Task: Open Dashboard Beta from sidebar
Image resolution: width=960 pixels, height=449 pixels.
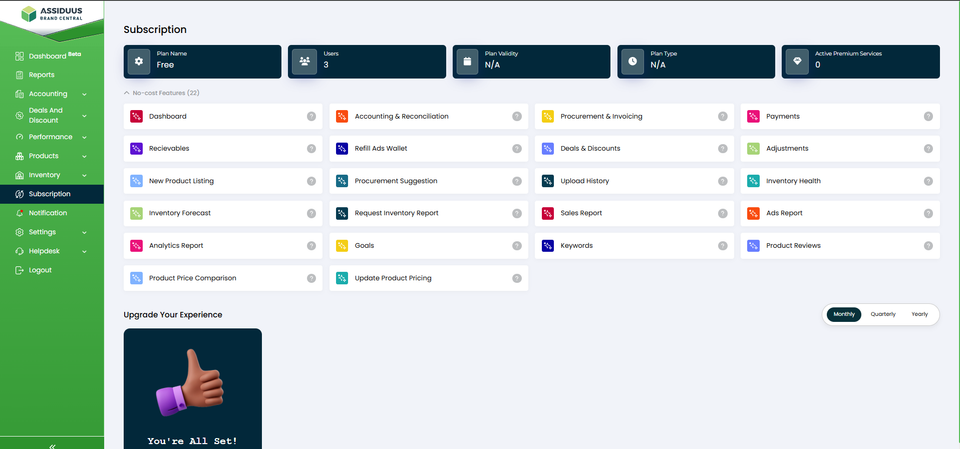Action: coord(52,56)
